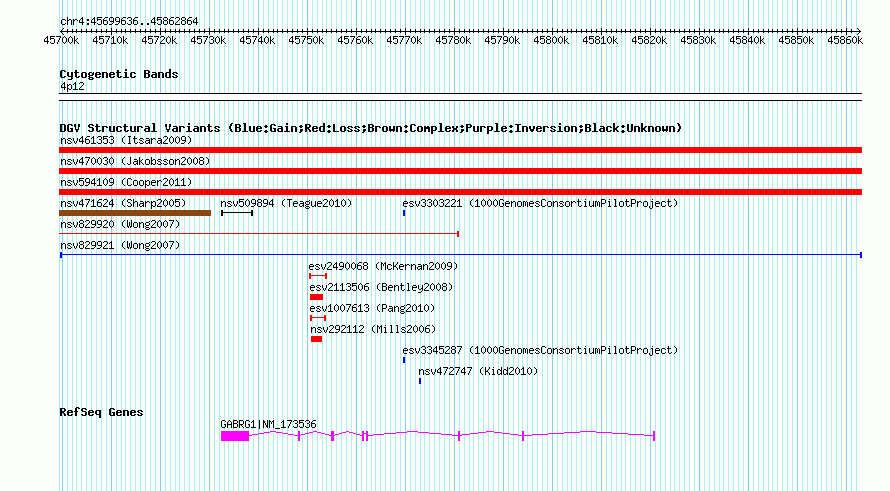This screenshot has width=890, height=491.
Task: Open the nsv509894 (Teague2010) label
Action: [x=286, y=203]
